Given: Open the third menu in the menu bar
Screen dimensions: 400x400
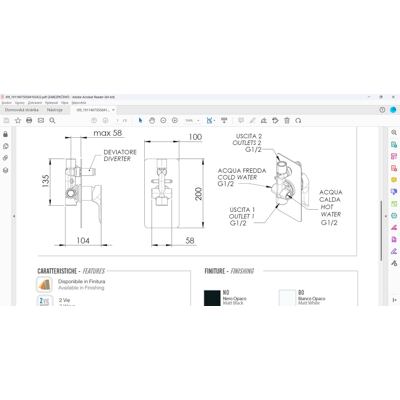Looking at the screenshot, I should (x=35, y=103).
